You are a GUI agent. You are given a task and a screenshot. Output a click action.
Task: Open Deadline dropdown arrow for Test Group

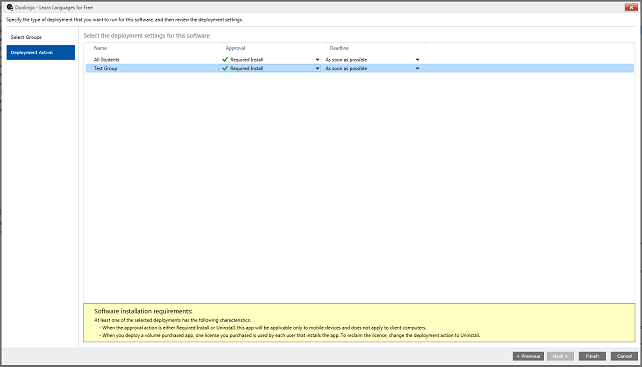[418, 68]
